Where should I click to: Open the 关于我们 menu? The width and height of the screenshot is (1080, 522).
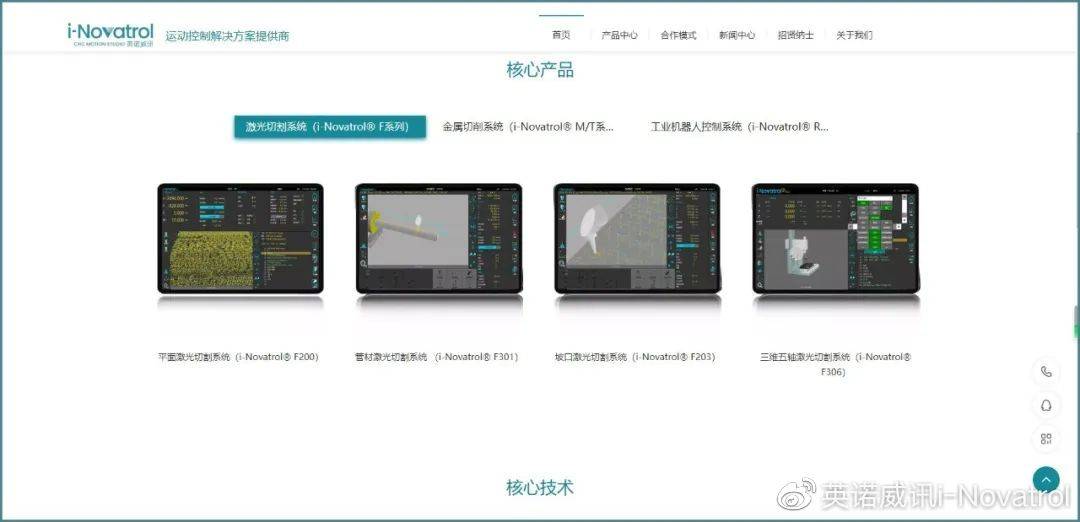click(x=854, y=35)
